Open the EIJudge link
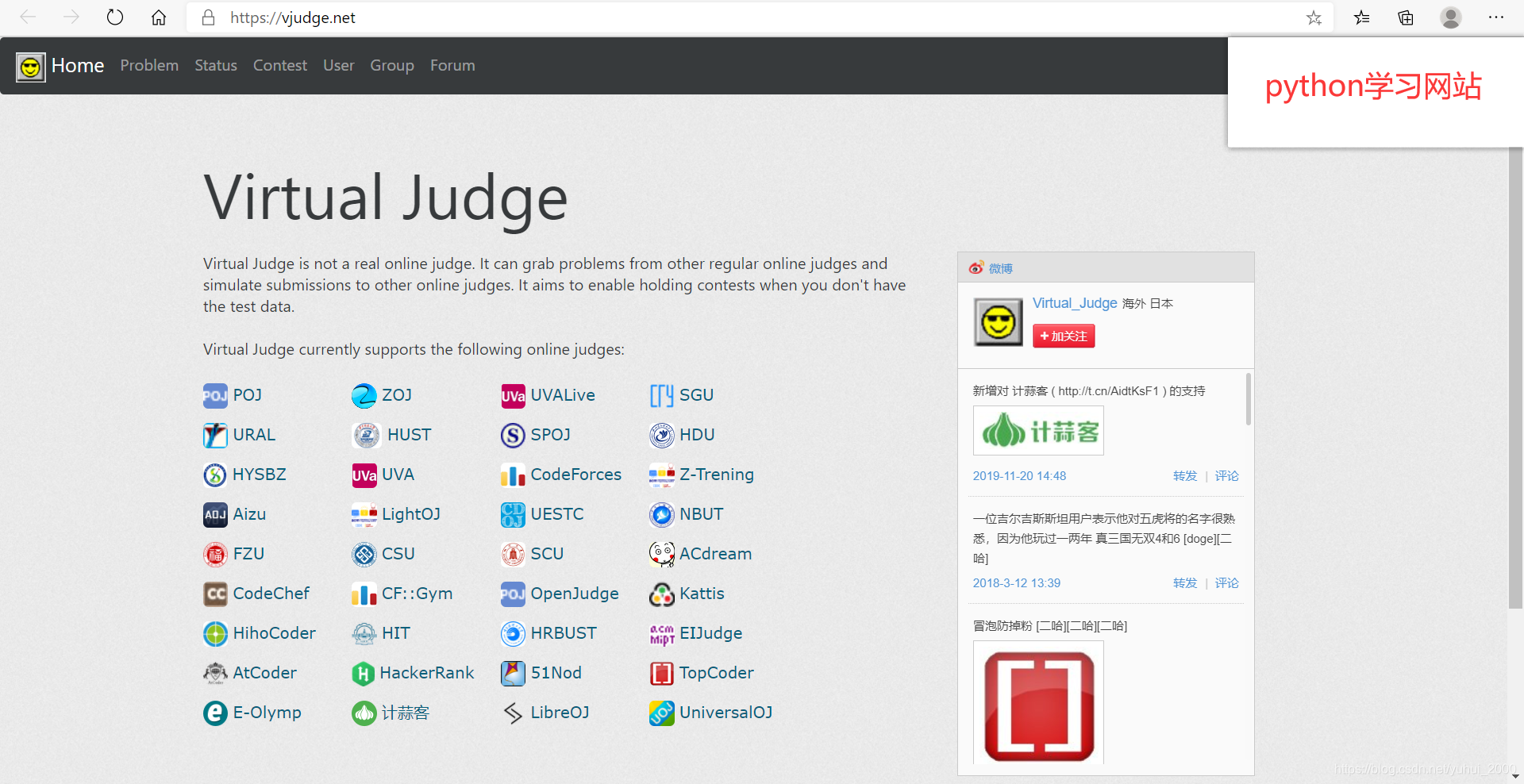Screen dimensions: 1524x784 pyautogui.click(x=711, y=633)
